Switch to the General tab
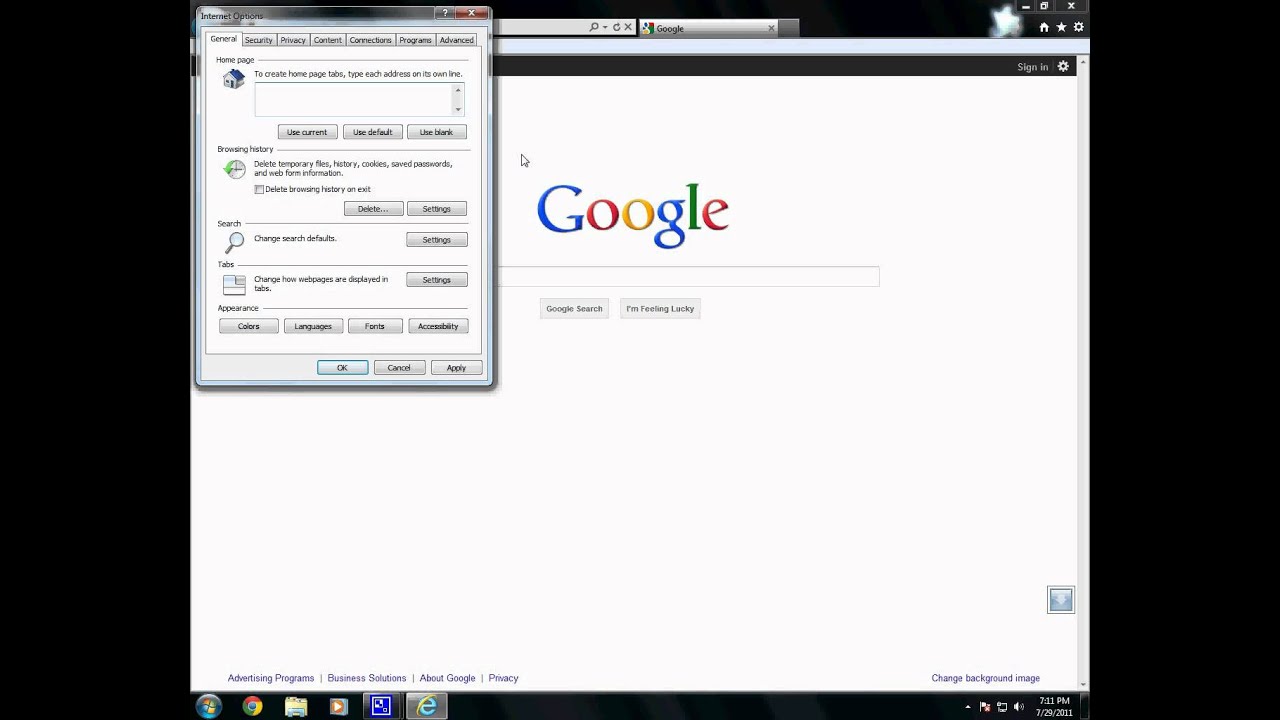Viewport: 1280px width, 720px height. click(x=223, y=39)
